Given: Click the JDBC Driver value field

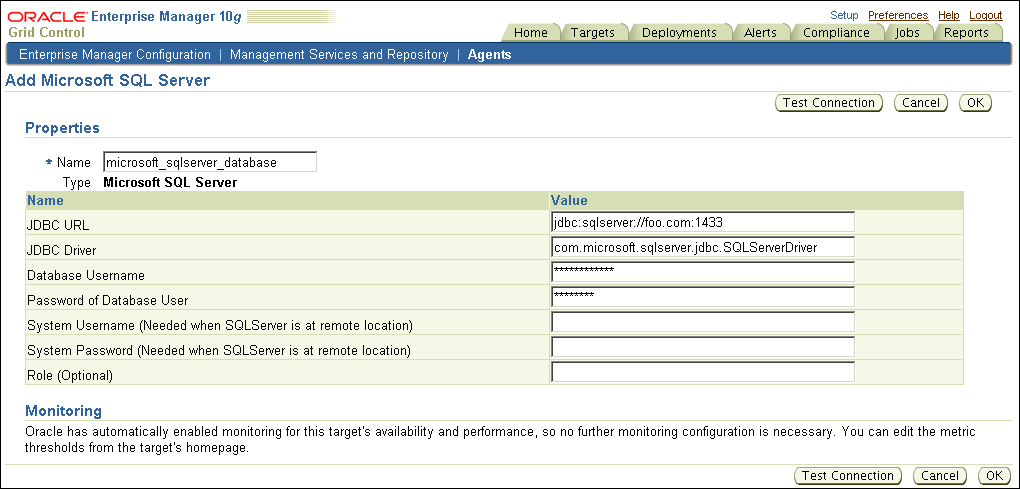Looking at the screenshot, I should pyautogui.click(x=703, y=246).
